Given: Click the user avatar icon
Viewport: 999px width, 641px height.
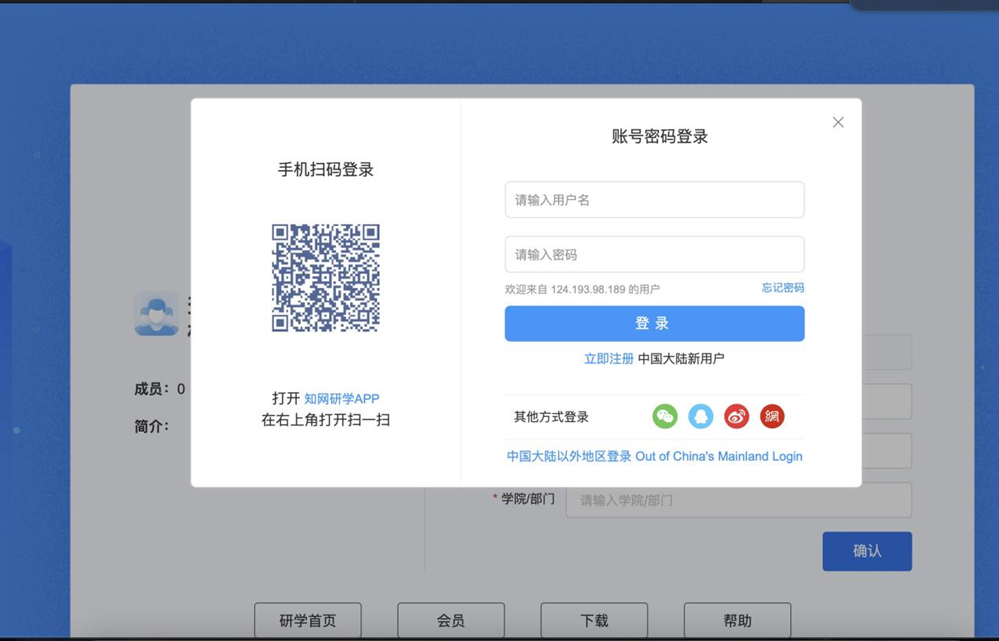Looking at the screenshot, I should point(156,314).
